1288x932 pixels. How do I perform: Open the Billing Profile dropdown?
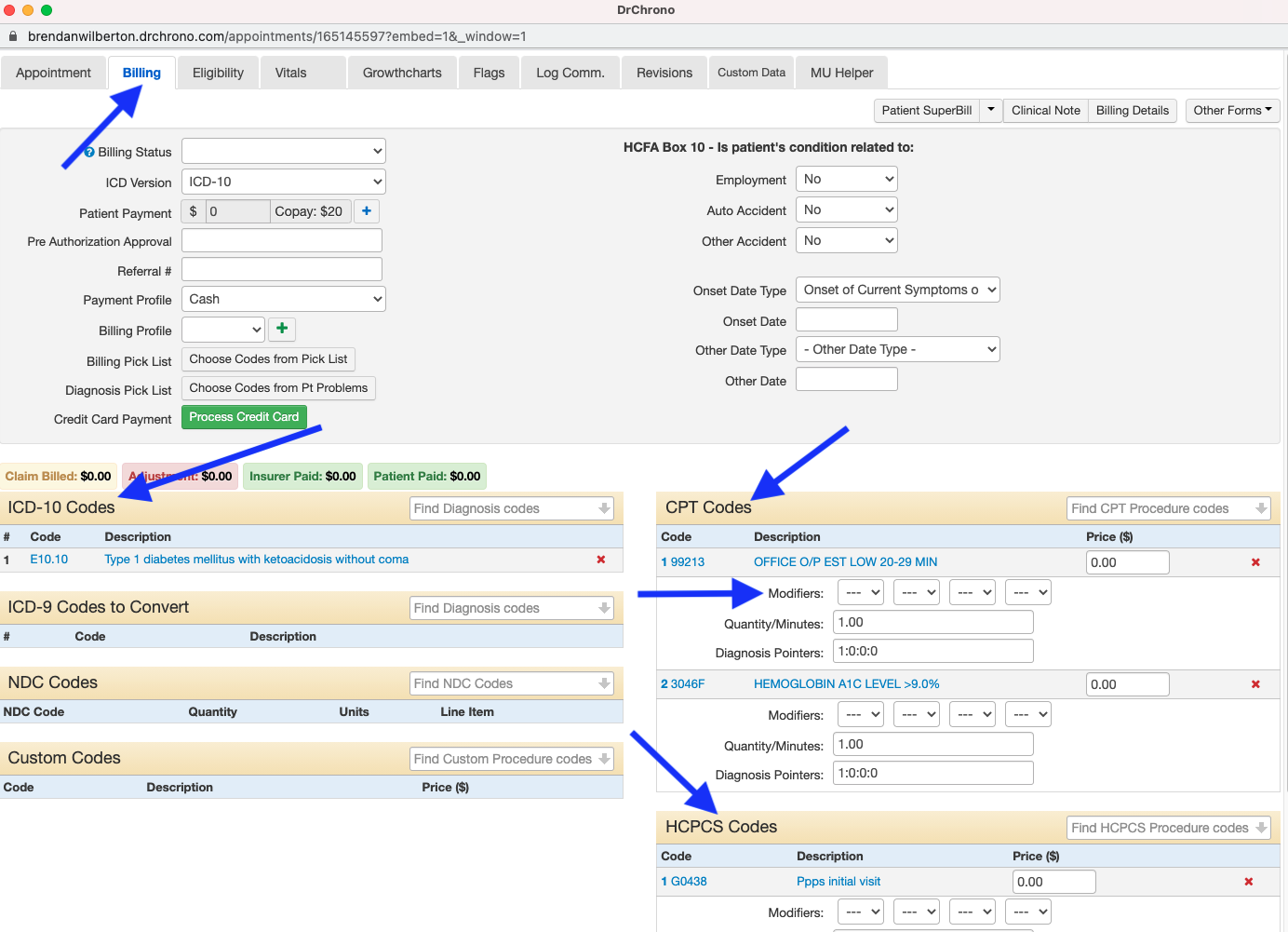point(223,330)
